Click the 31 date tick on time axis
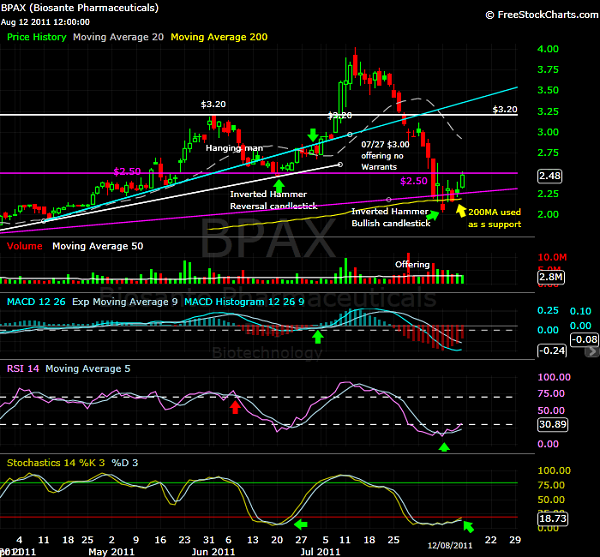 click(x=209, y=540)
